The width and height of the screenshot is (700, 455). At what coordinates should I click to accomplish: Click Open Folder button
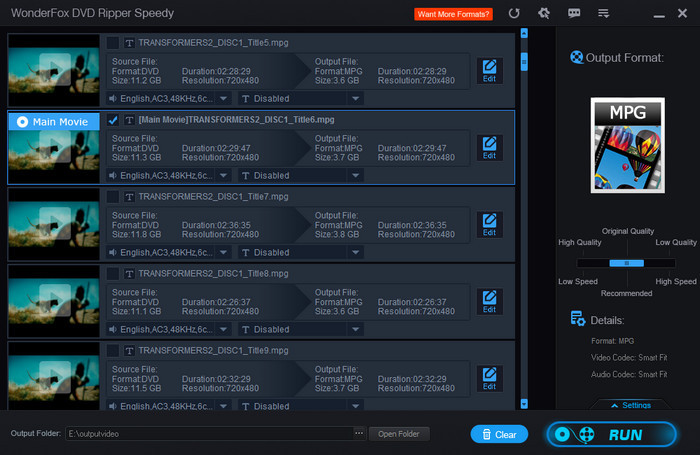[399, 434]
